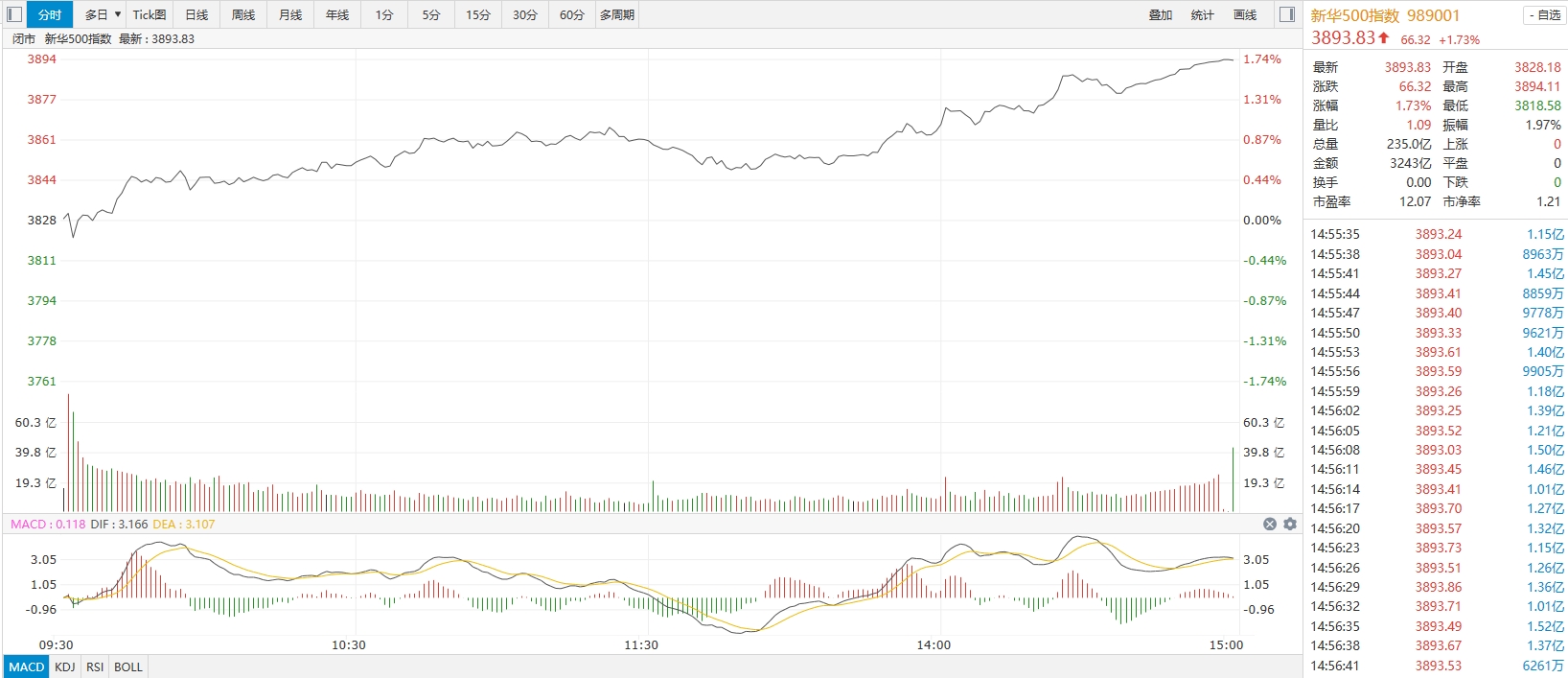Open the 统计 statistics tool

point(1203,14)
